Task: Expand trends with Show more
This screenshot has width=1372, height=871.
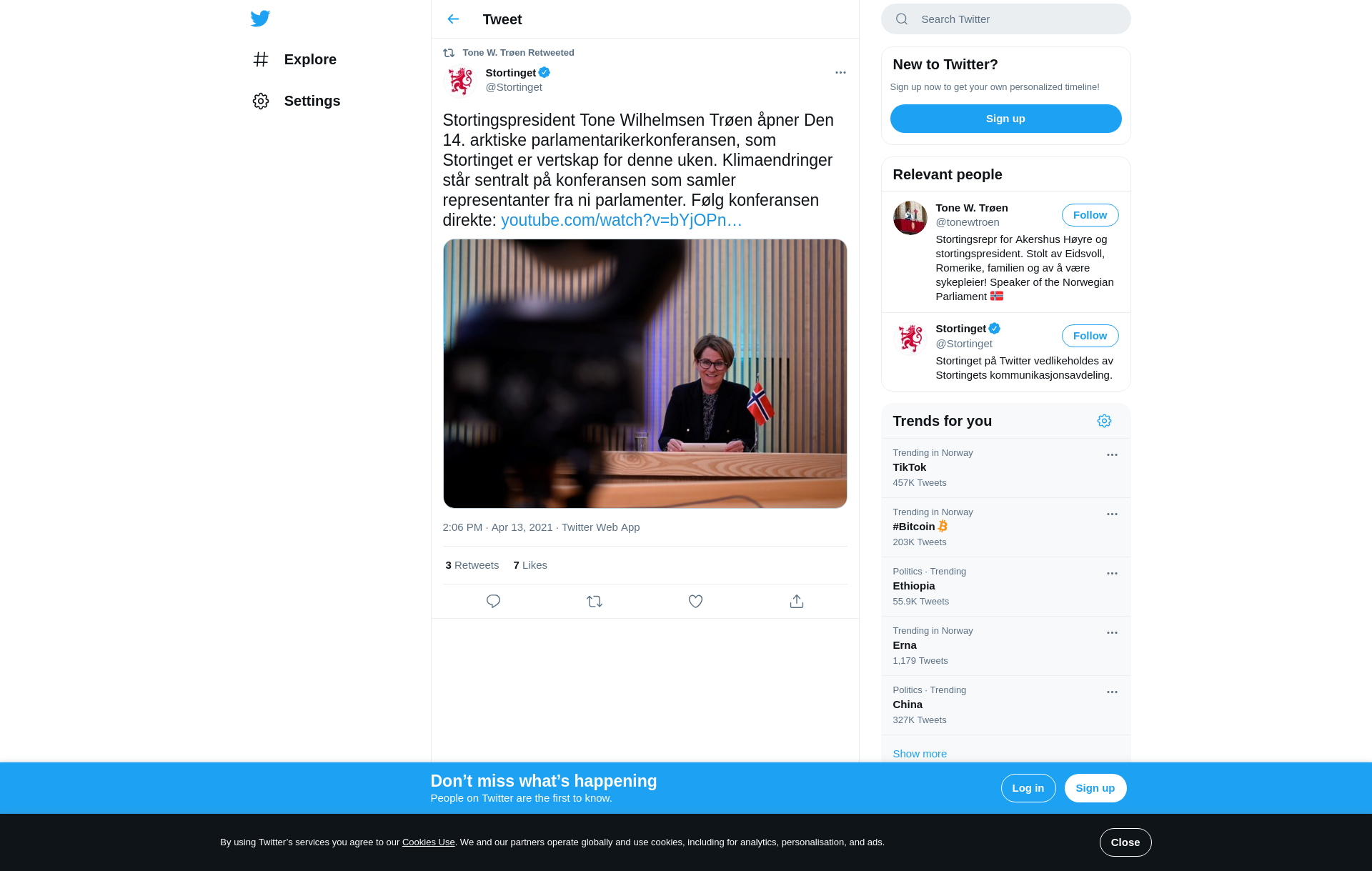Action: point(920,754)
